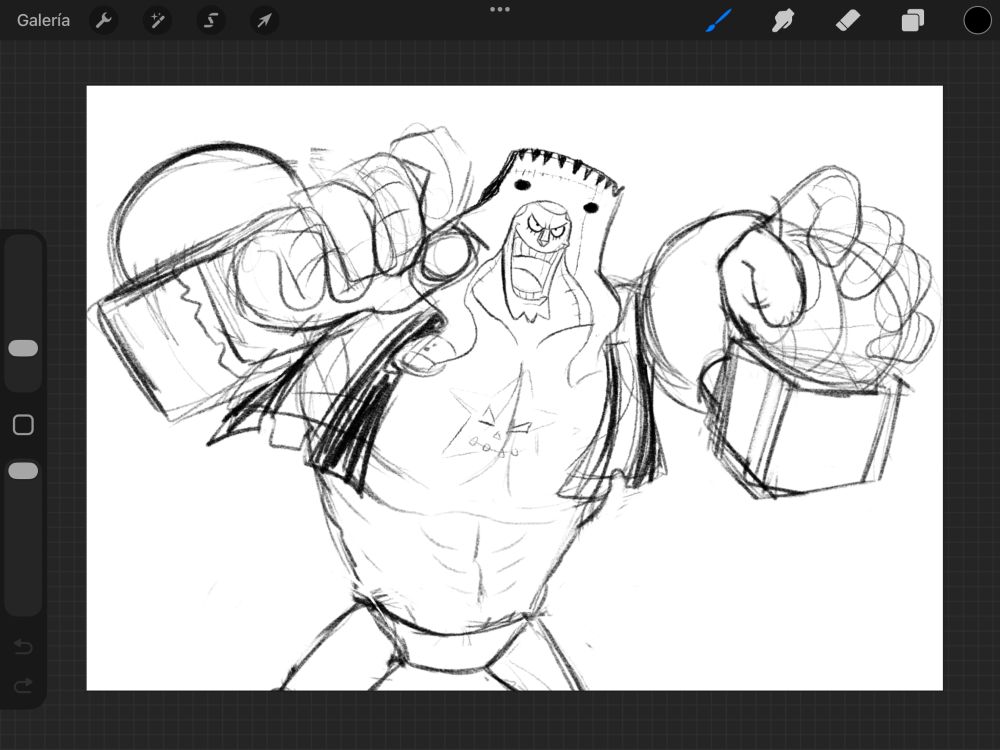Click the Redo arrow
The width and height of the screenshot is (1000, 750).
(24, 686)
